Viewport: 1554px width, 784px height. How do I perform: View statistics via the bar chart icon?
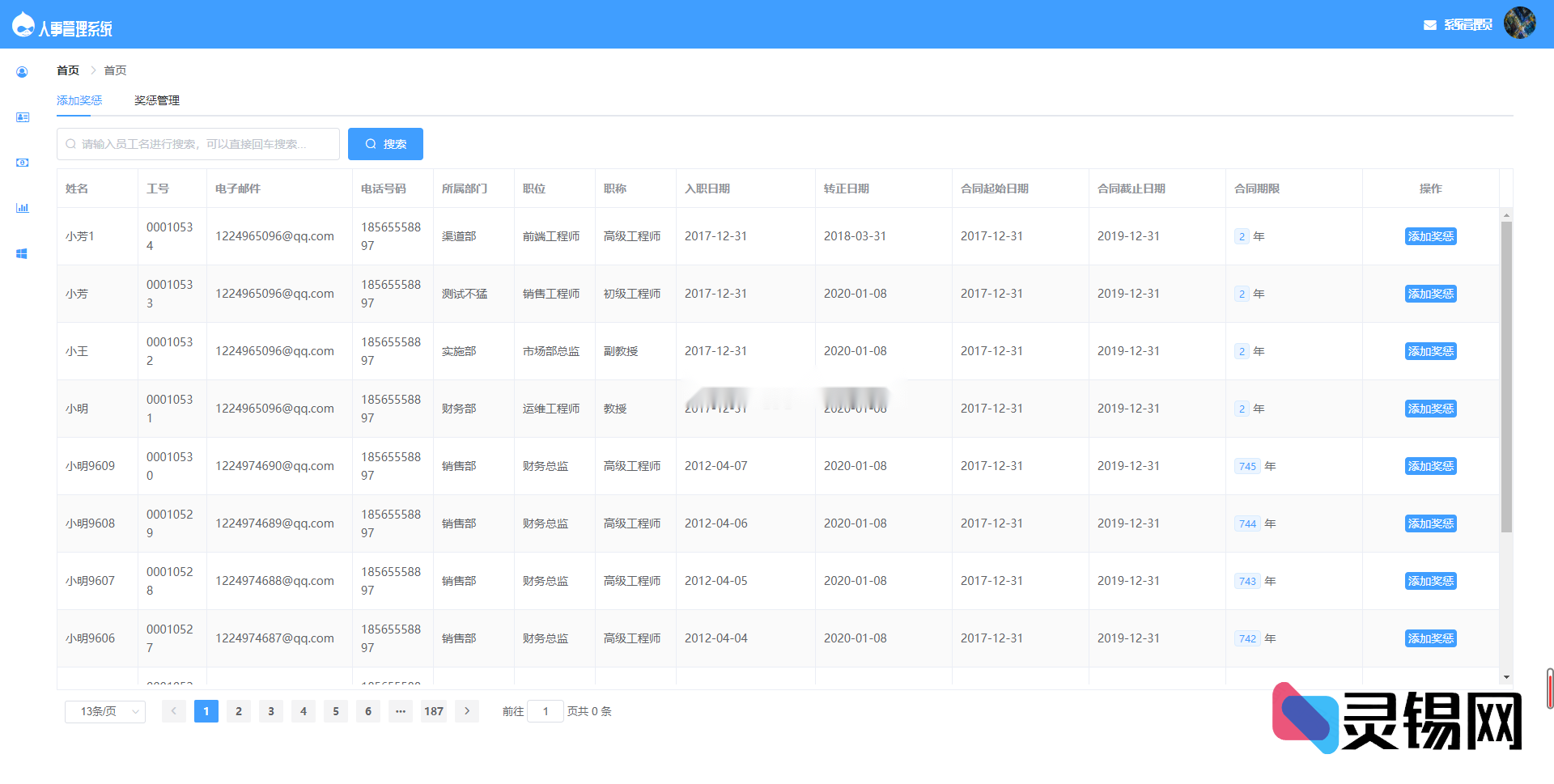click(x=22, y=207)
